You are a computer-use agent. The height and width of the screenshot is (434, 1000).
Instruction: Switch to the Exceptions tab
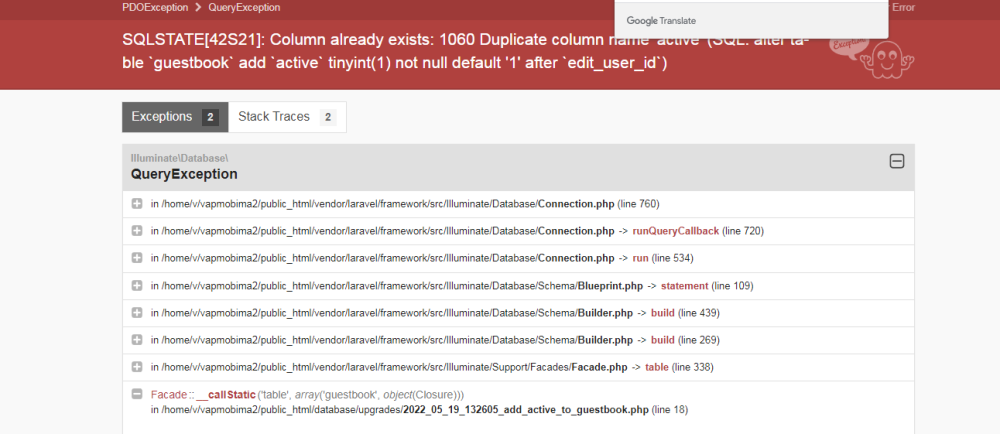[x=161, y=117]
